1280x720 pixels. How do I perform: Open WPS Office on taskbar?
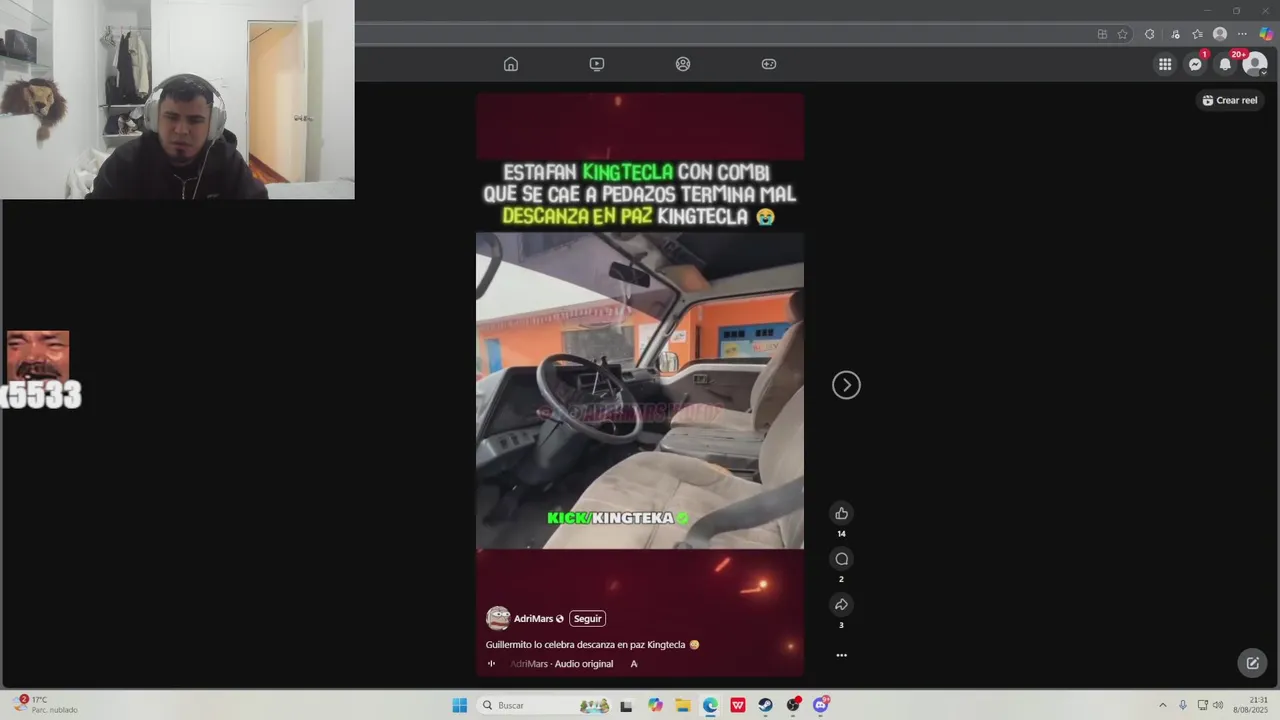(738, 705)
